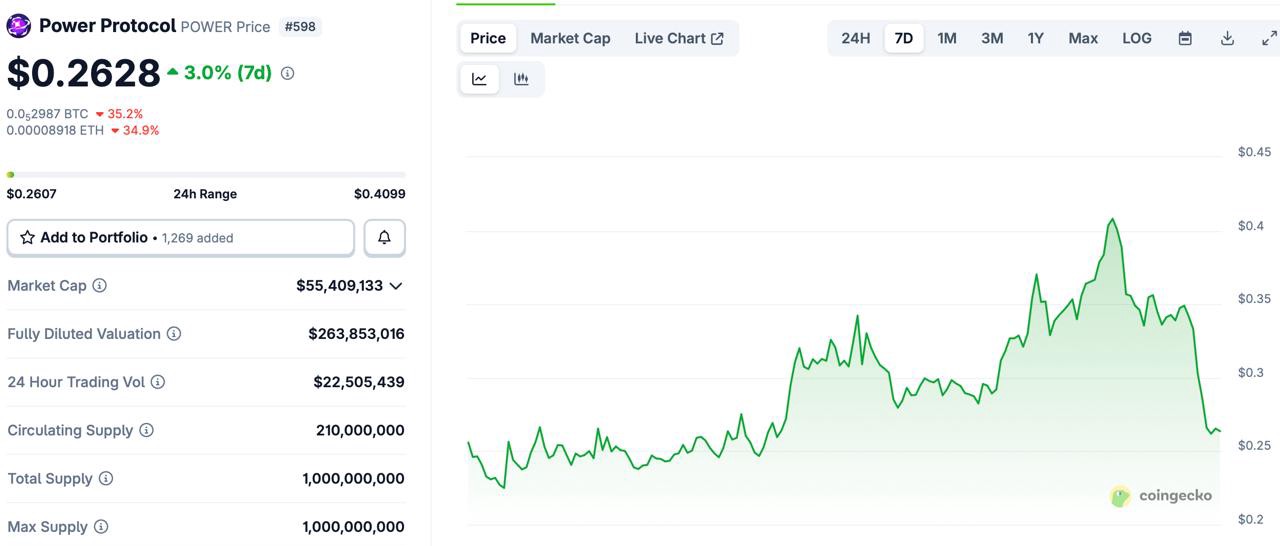Click the info icon beside 7d change
The width and height of the screenshot is (1280, 546).
288,73
